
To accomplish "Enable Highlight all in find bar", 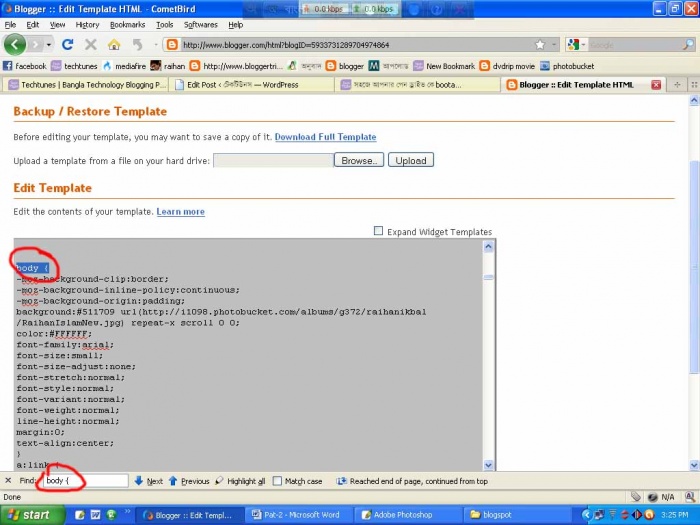I will click(x=240, y=481).
